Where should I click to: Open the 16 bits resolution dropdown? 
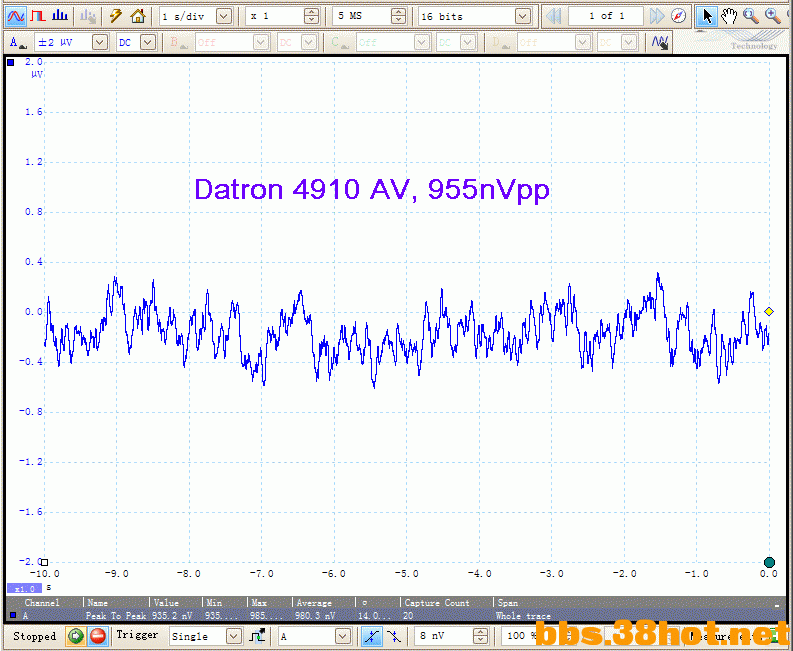(x=523, y=16)
